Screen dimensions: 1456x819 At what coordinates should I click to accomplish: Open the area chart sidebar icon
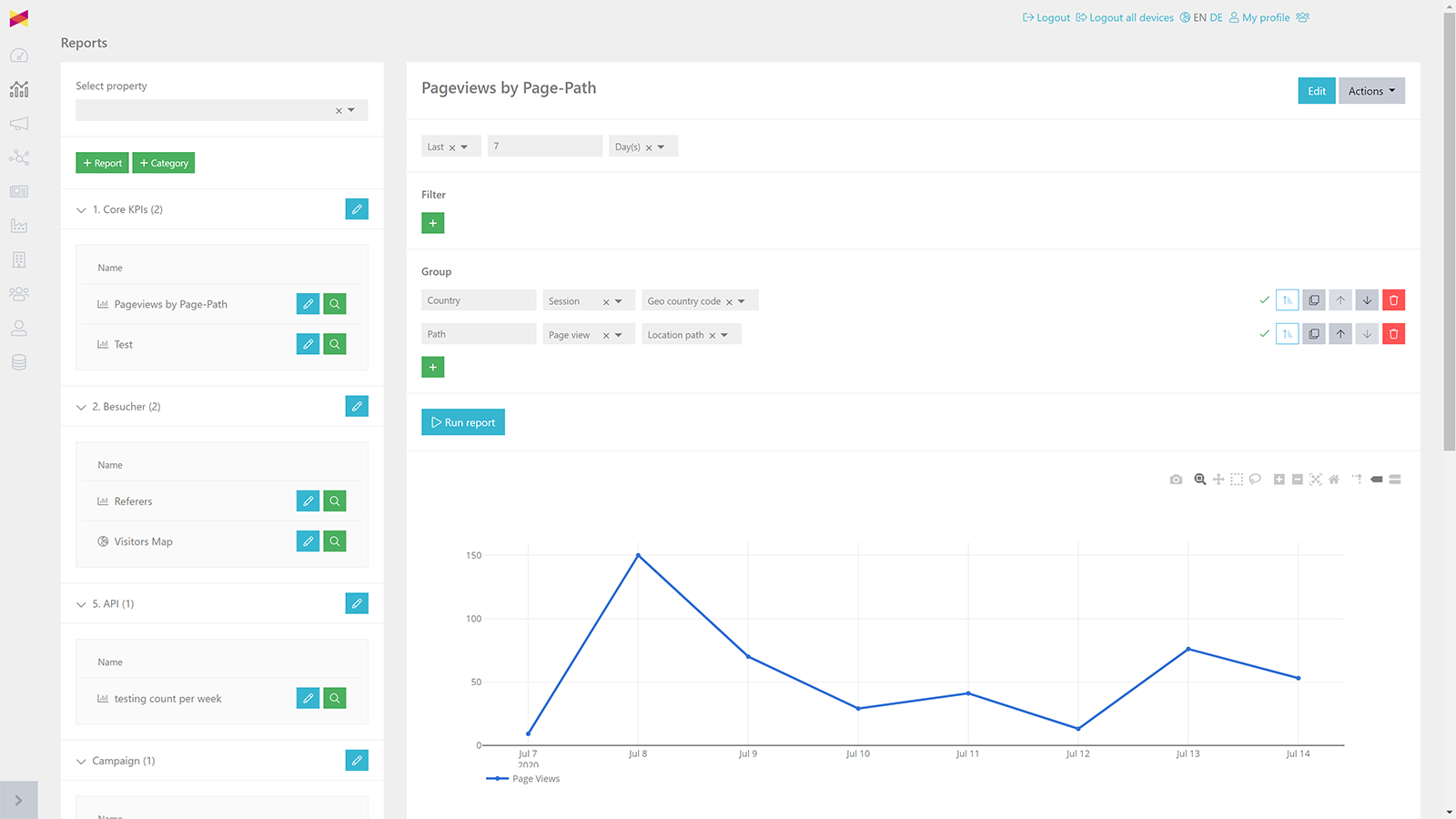coord(19,226)
